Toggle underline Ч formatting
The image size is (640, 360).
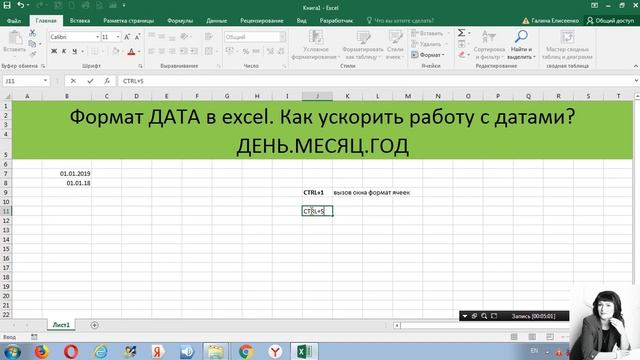point(74,51)
